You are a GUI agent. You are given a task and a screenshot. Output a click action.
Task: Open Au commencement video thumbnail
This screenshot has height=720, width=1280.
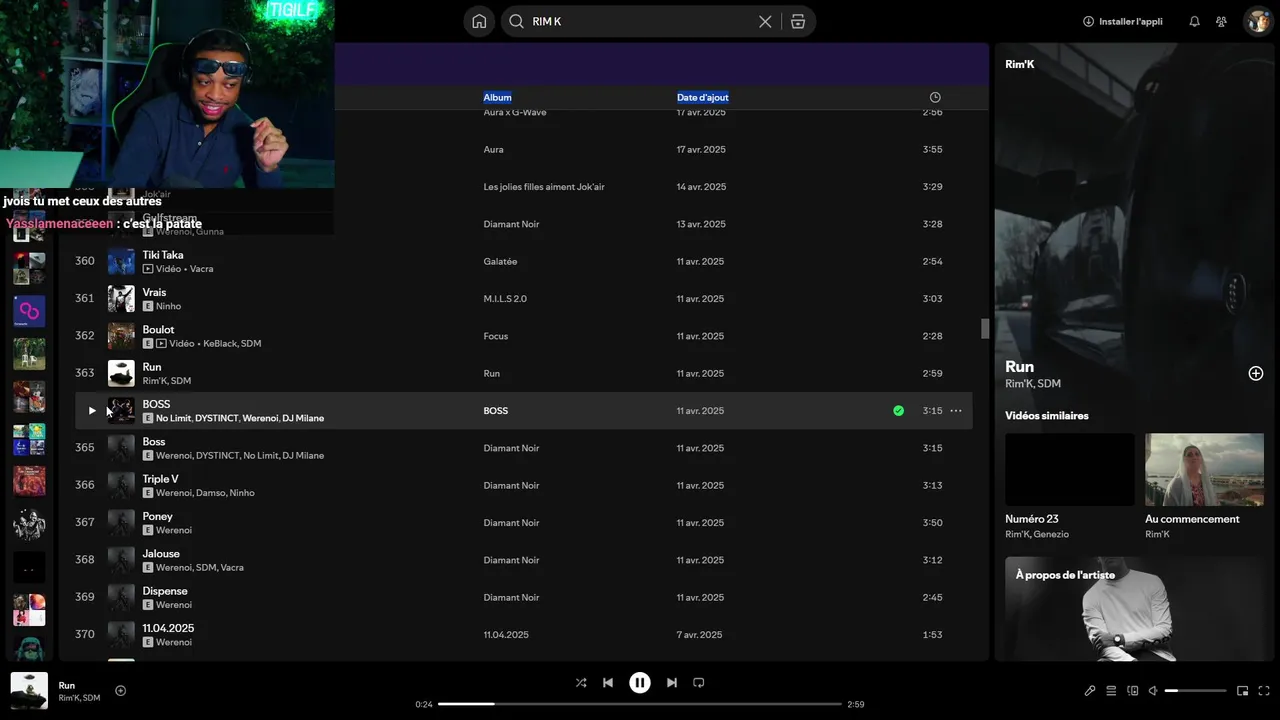click(1204, 468)
